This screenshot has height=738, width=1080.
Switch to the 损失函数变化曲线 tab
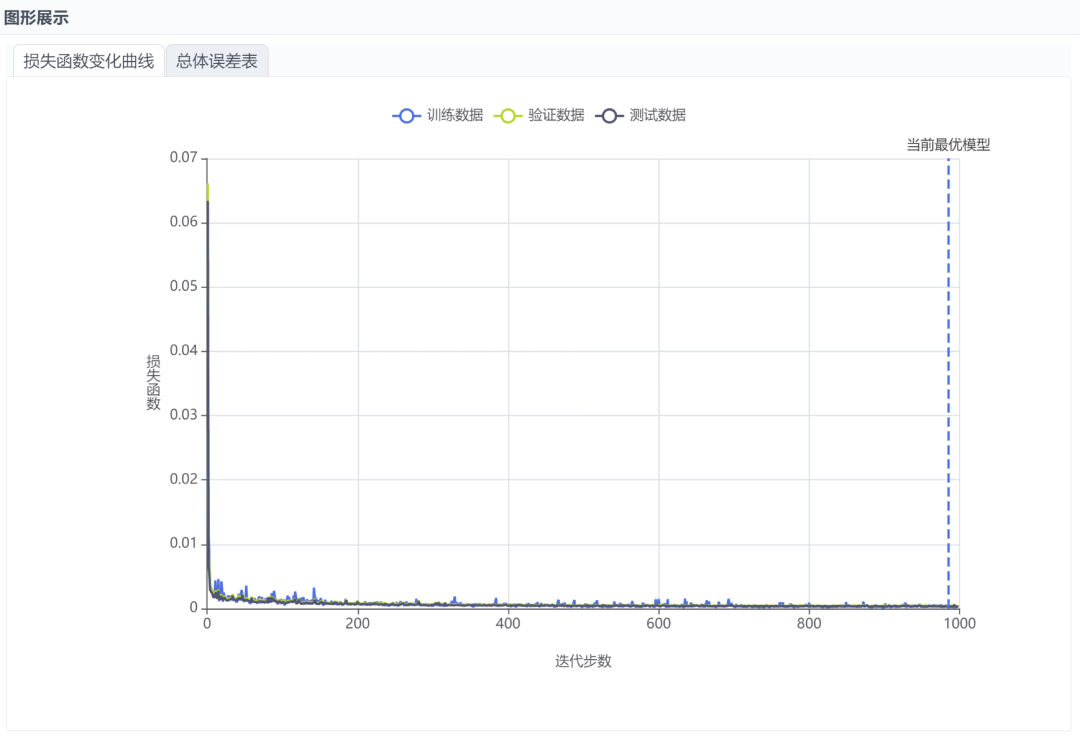point(88,61)
